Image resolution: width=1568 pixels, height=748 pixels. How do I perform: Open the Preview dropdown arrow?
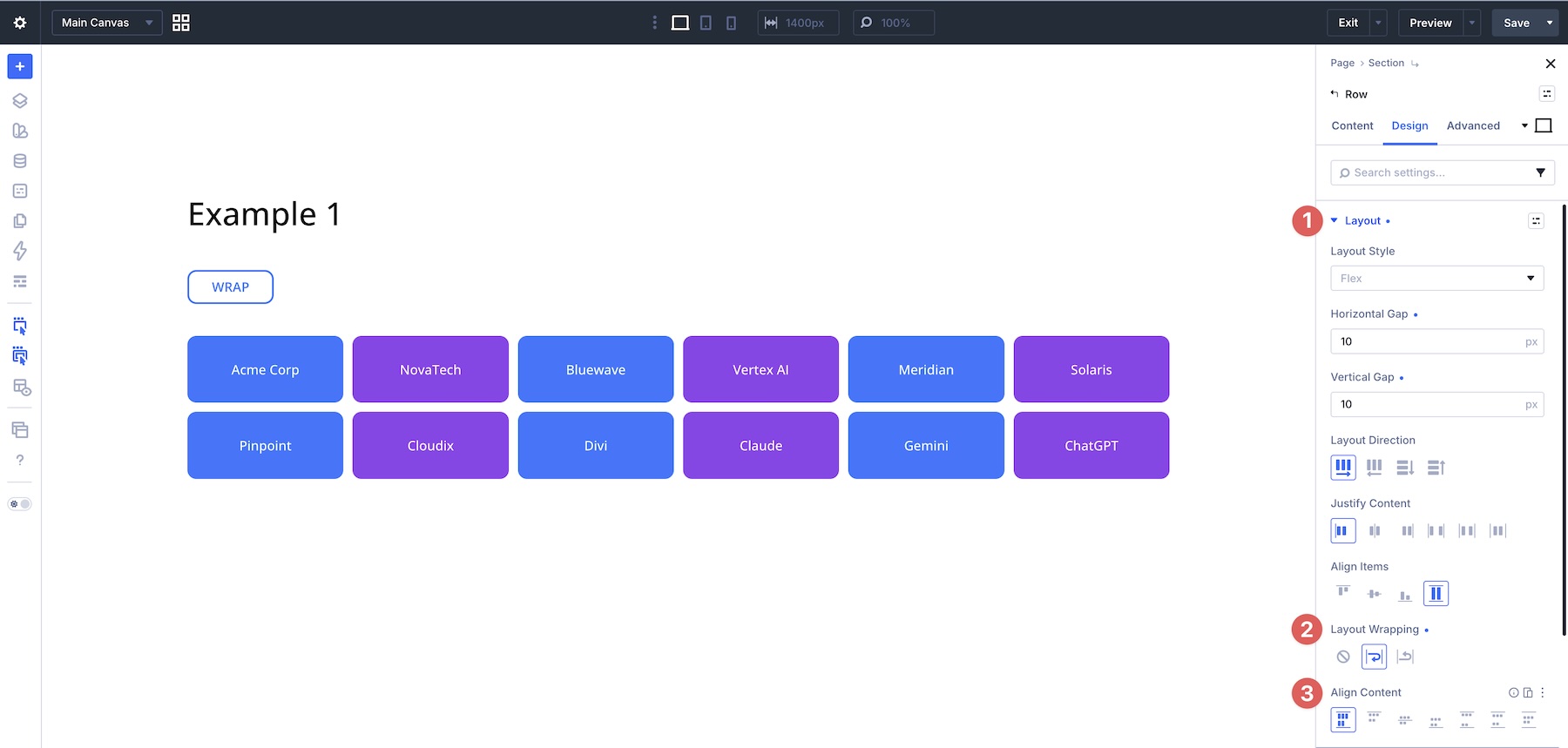1472,23
